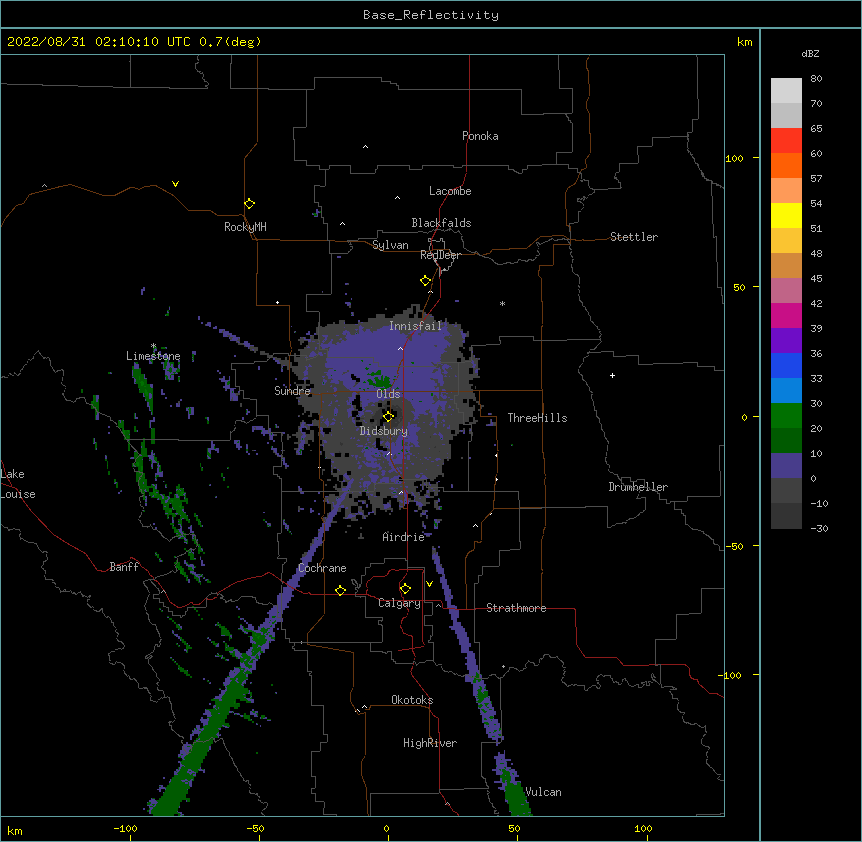Viewport: 862px width, 842px height.
Task: Click the dBZ legend heading
Action: click(x=810, y=54)
